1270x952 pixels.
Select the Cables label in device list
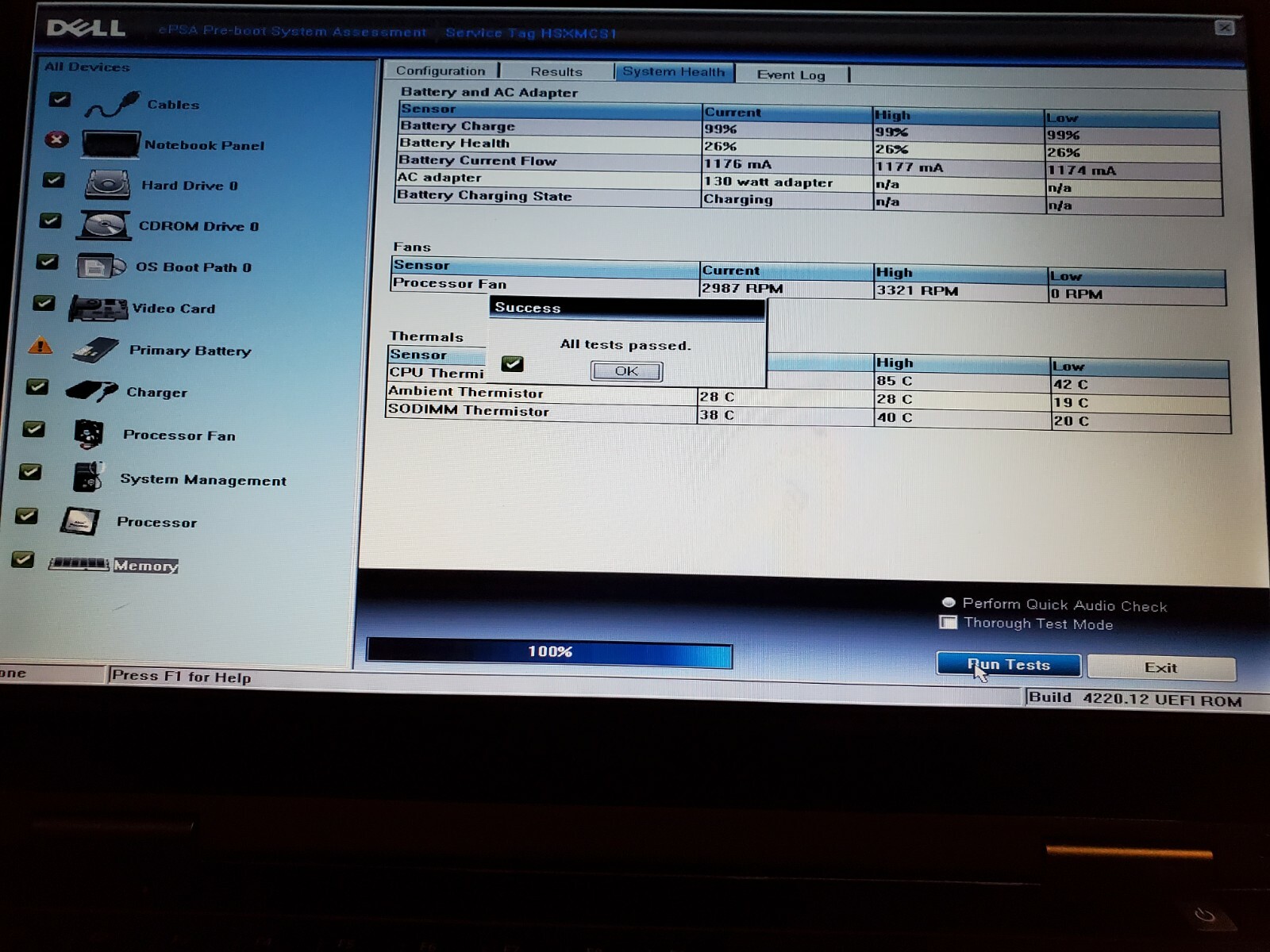point(173,105)
